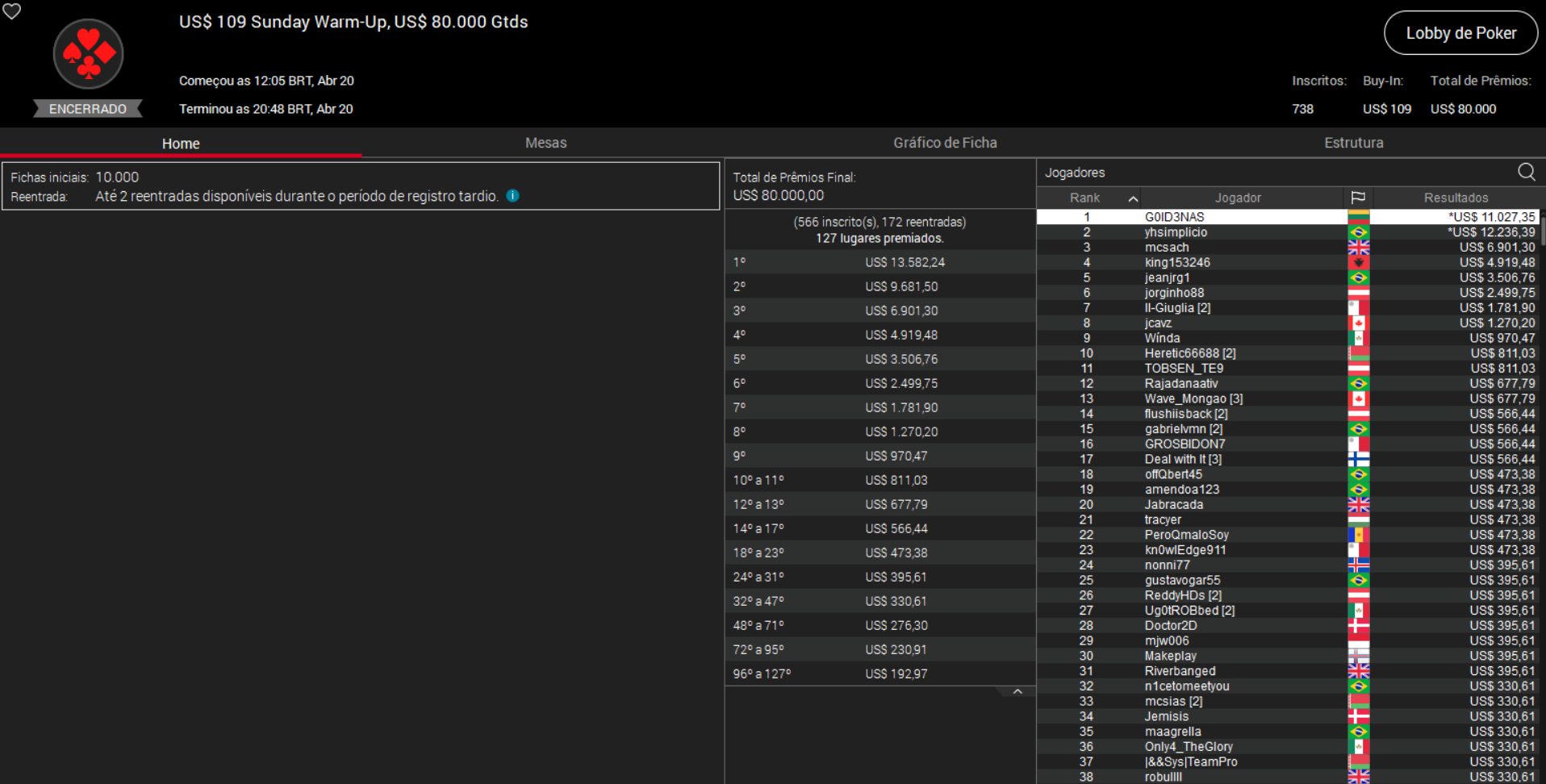
Task: Click the Inscritos count 738
Action: tap(1302, 109)
